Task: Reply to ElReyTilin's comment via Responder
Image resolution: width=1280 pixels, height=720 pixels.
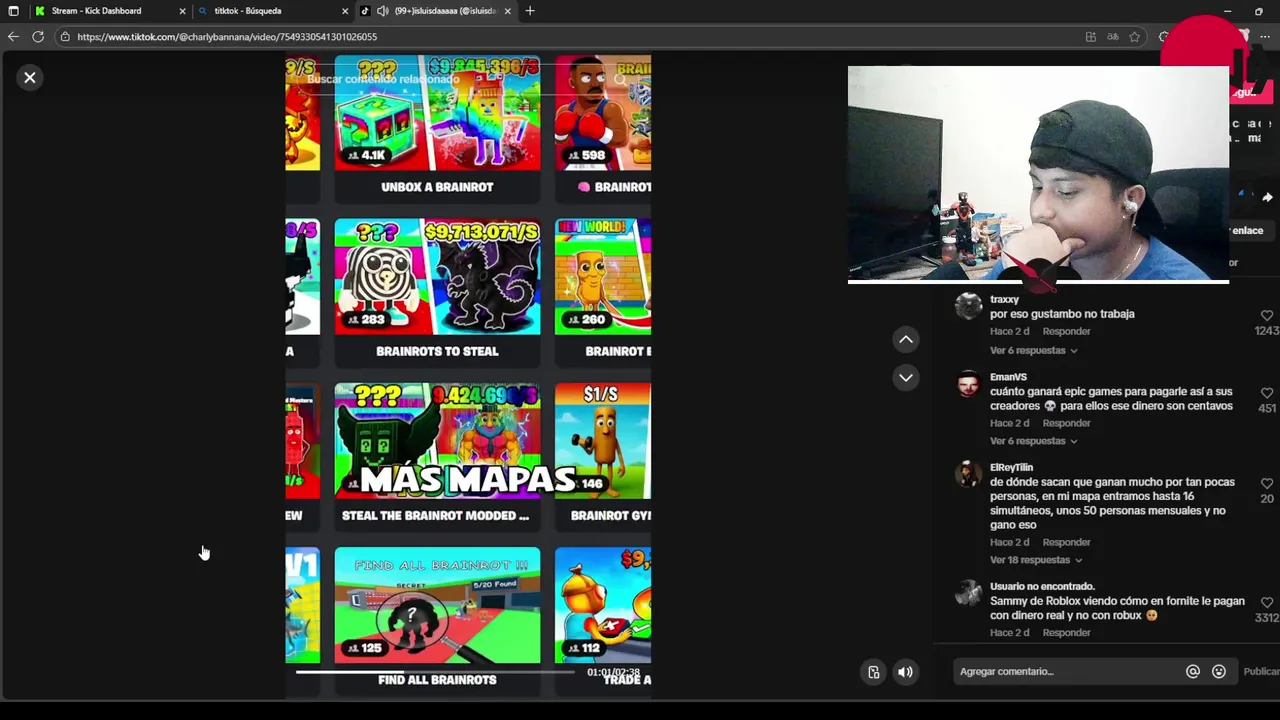Action: (x=1066, y=542)
